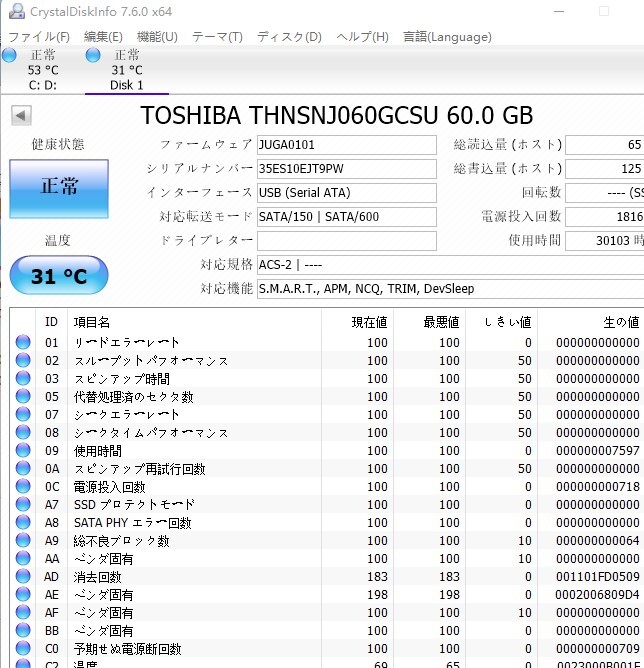Screen dimensions: 644x668
Task: Click the ACS-2 standard field
Action: 451,265
